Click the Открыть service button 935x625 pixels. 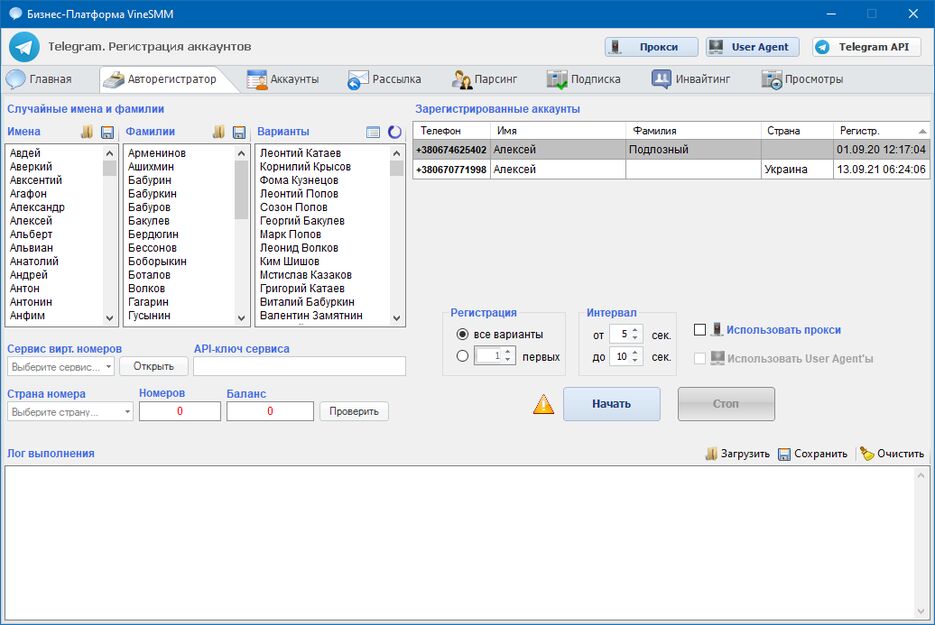[153, 366]
